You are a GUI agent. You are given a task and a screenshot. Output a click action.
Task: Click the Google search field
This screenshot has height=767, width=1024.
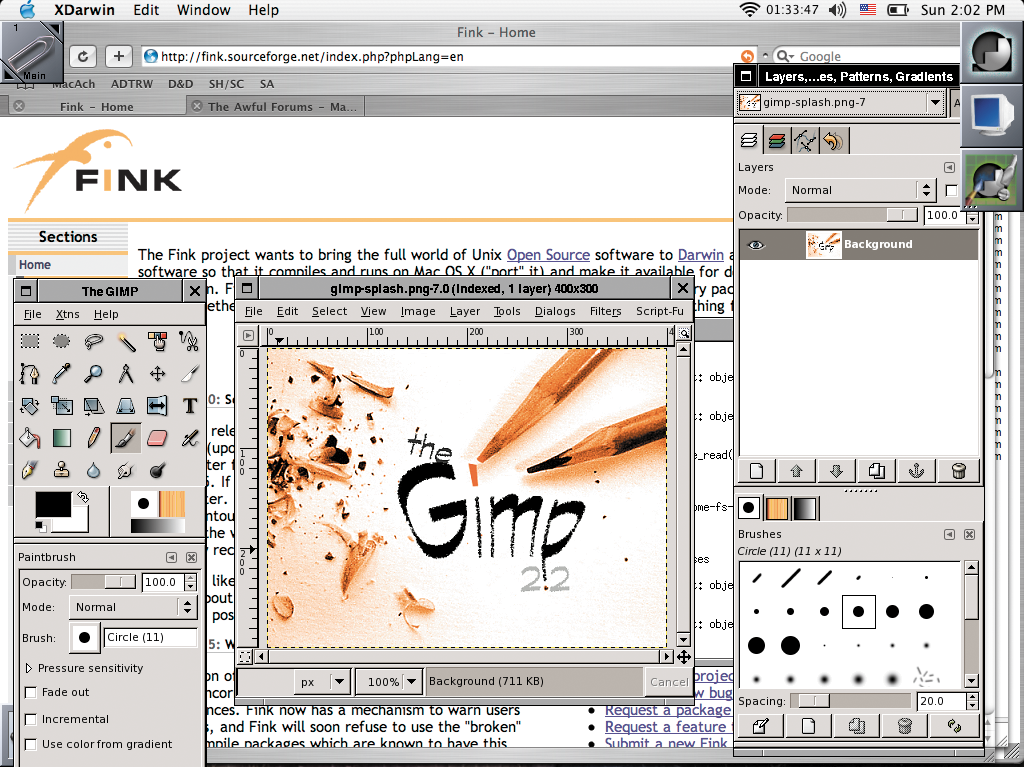click(865, 57)
